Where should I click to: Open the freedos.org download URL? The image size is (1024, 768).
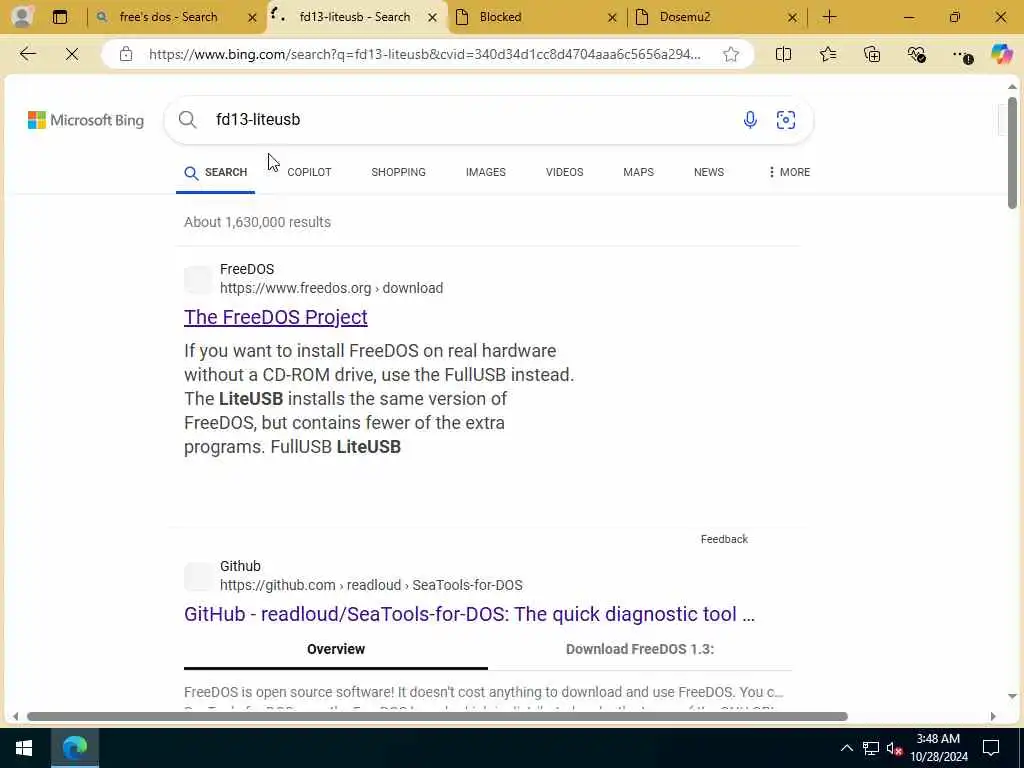pyautogui.click(x=331, y=288)
